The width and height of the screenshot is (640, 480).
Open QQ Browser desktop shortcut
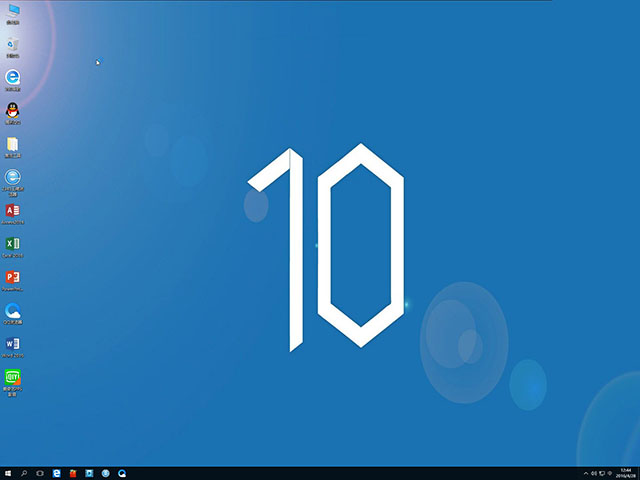click(x=13, y=311)
